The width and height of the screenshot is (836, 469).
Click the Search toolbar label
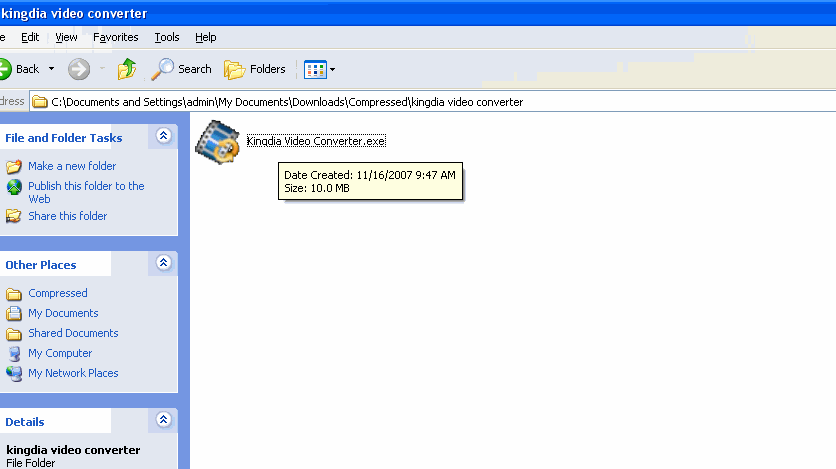195,69
